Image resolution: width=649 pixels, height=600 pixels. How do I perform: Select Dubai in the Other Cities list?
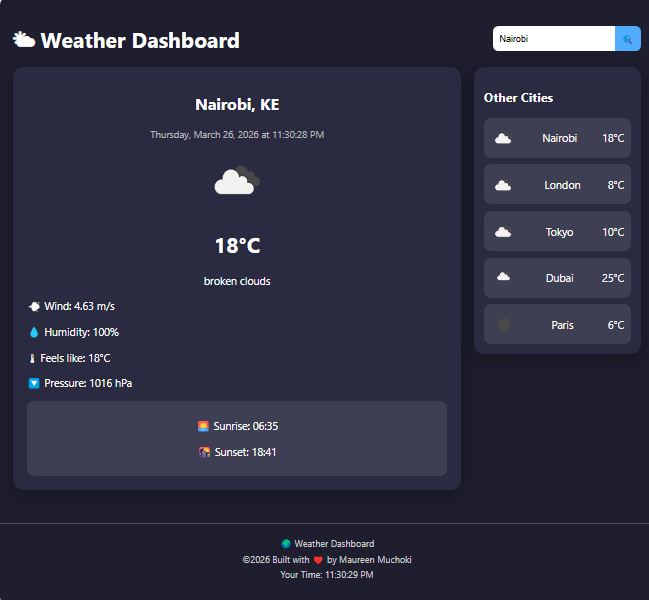coord(557,278)
